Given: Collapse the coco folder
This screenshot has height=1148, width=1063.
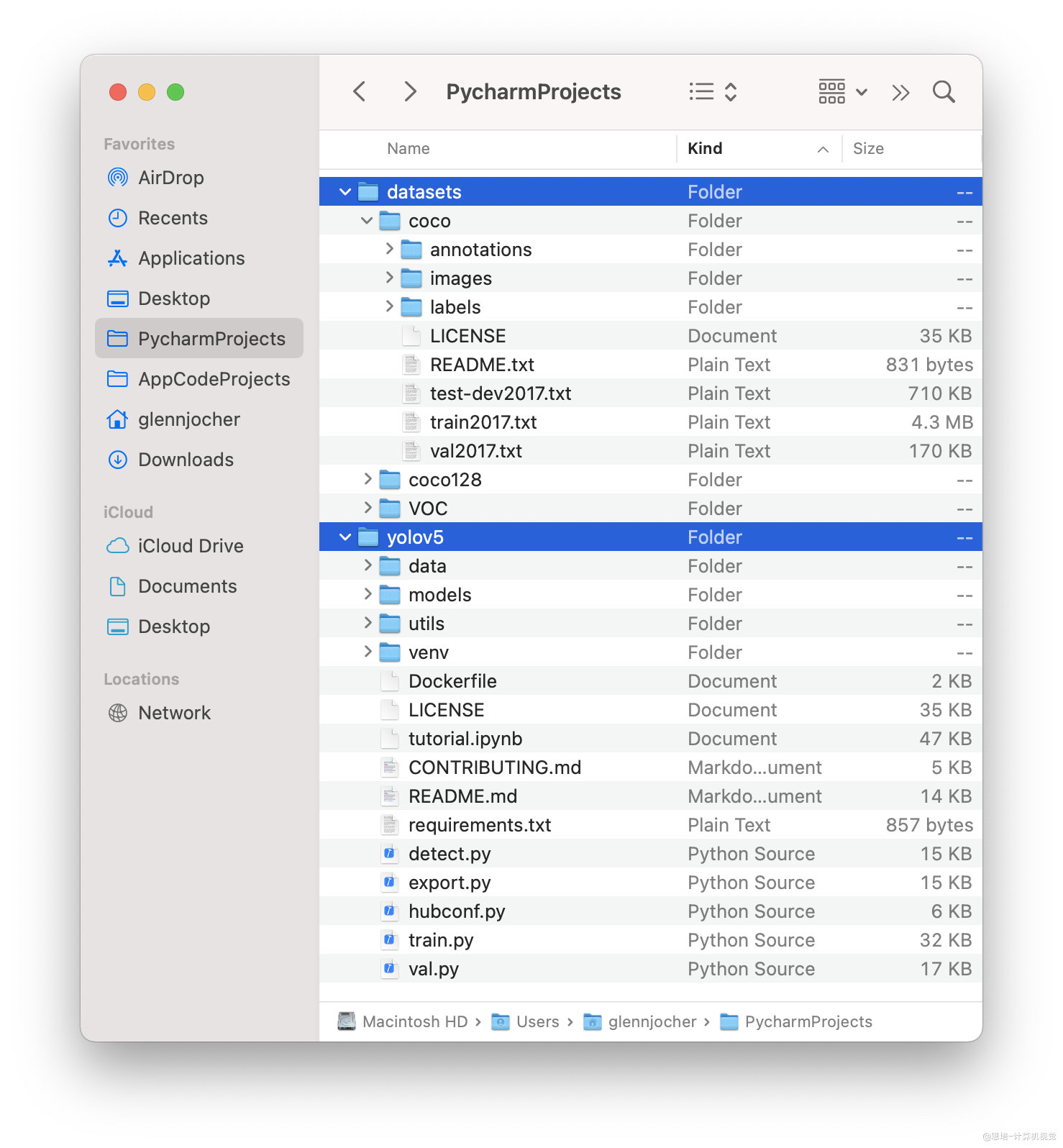Looking at the screenshot, I should pos(367,221).
